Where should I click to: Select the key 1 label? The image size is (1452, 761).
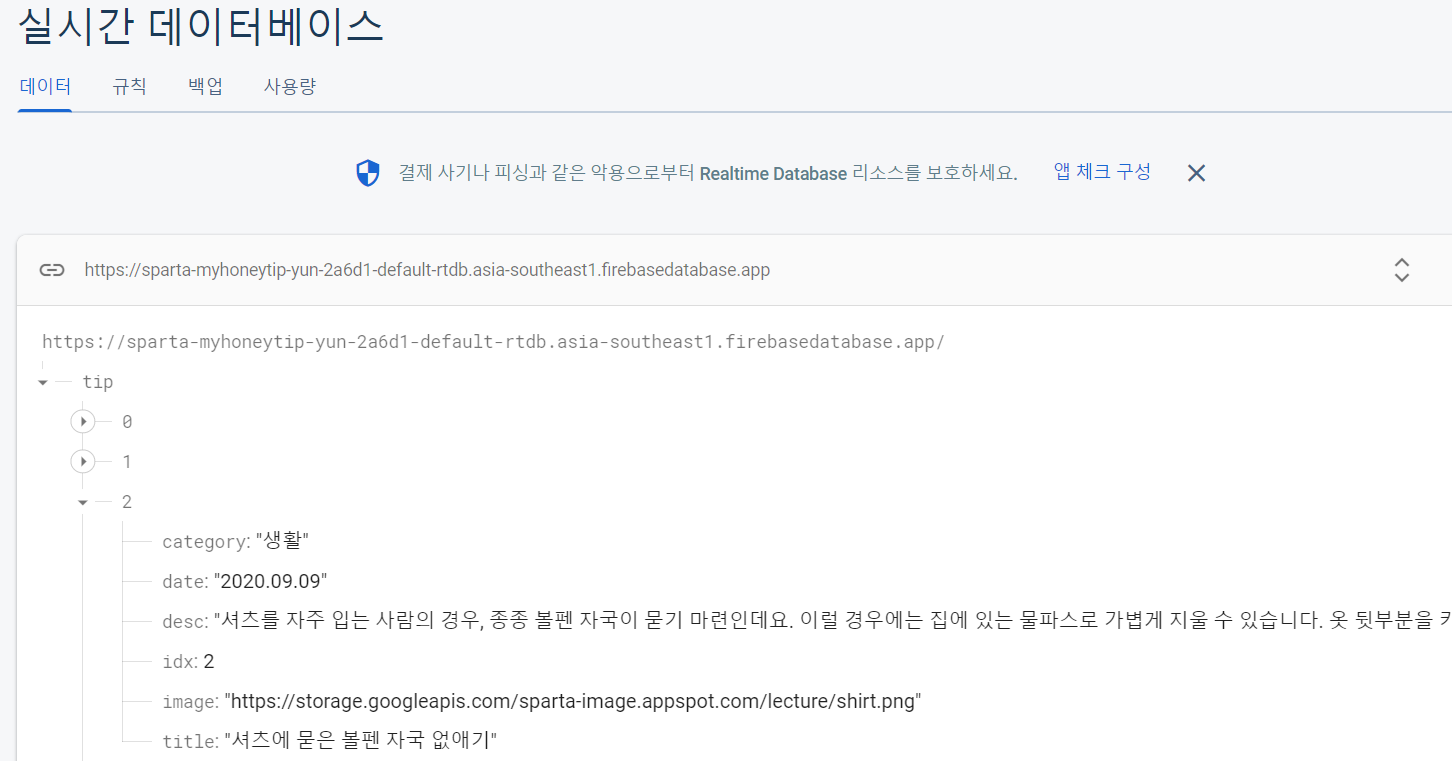pyautogui.click(x=127, y=462)
